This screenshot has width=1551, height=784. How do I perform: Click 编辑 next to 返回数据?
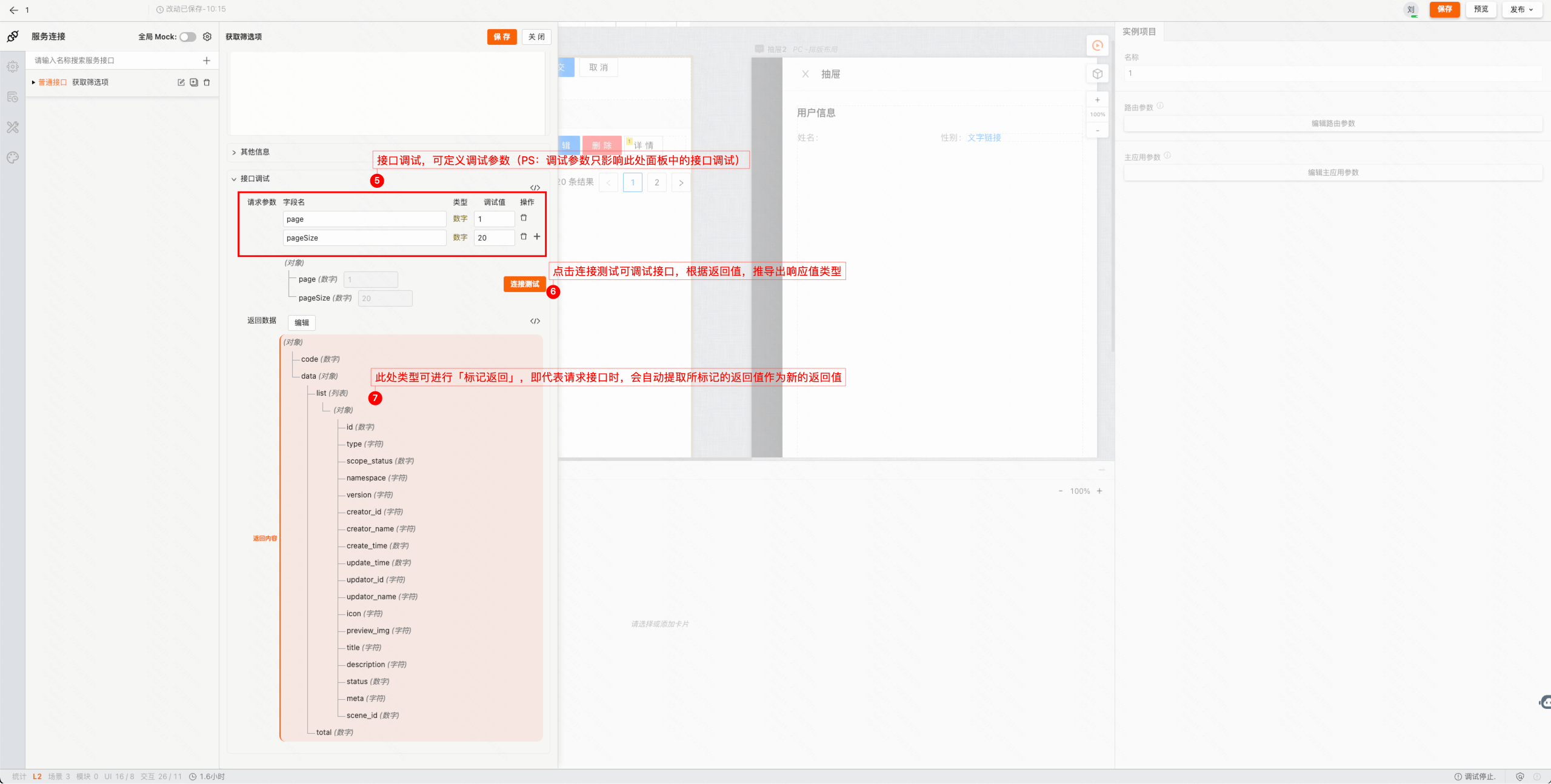[302, 323]
